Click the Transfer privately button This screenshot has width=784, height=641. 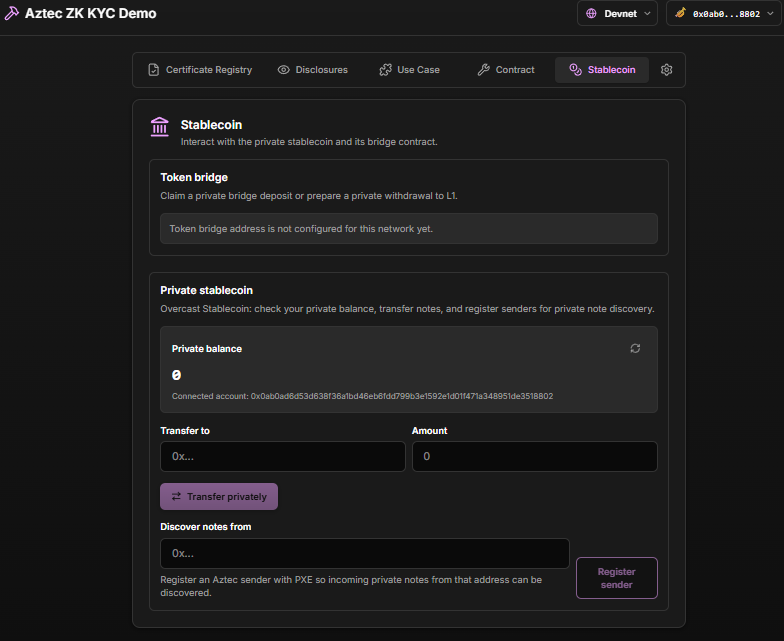pos(219,496)
